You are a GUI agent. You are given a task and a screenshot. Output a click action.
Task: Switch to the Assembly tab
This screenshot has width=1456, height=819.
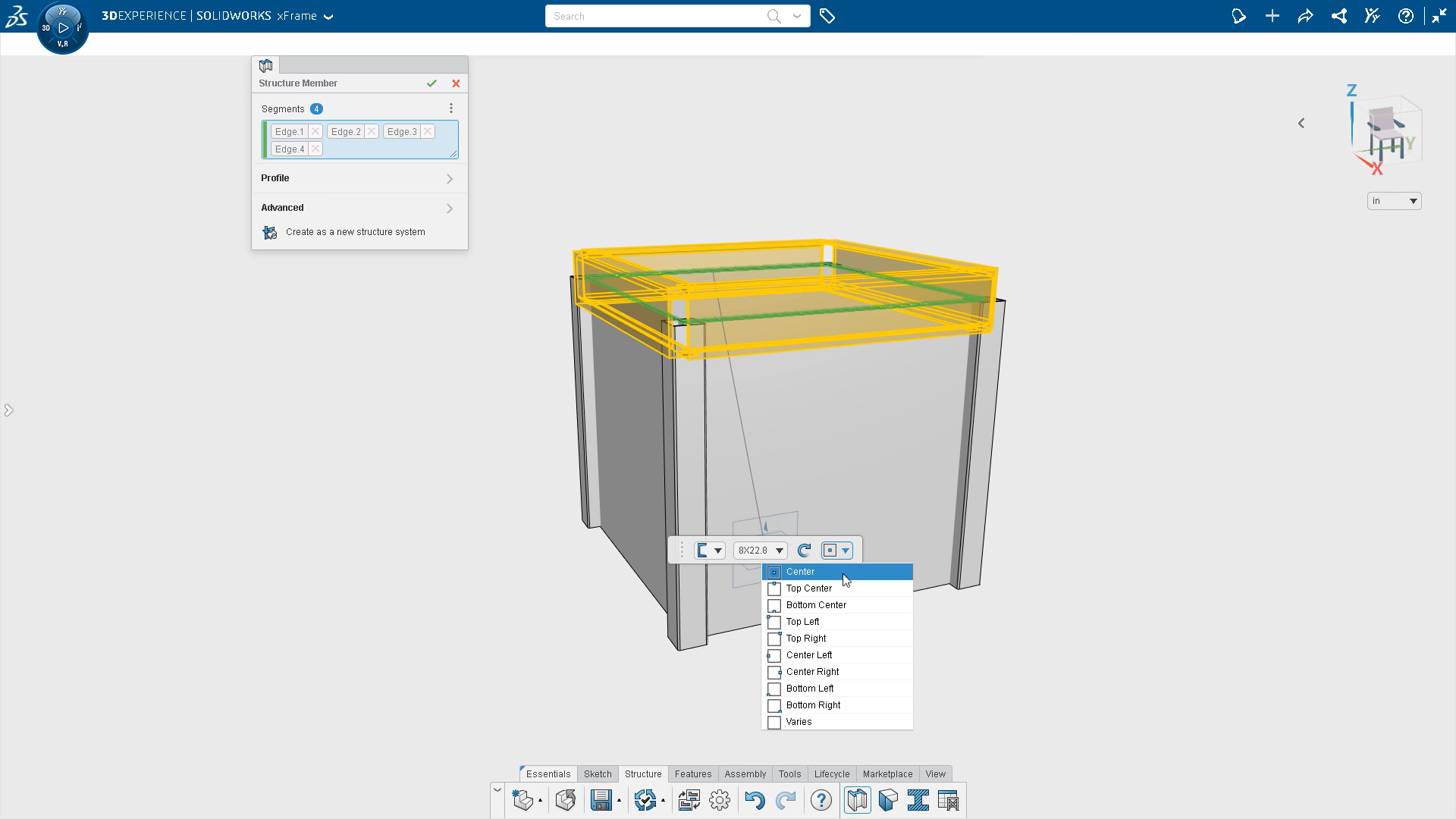pos(745,774)
